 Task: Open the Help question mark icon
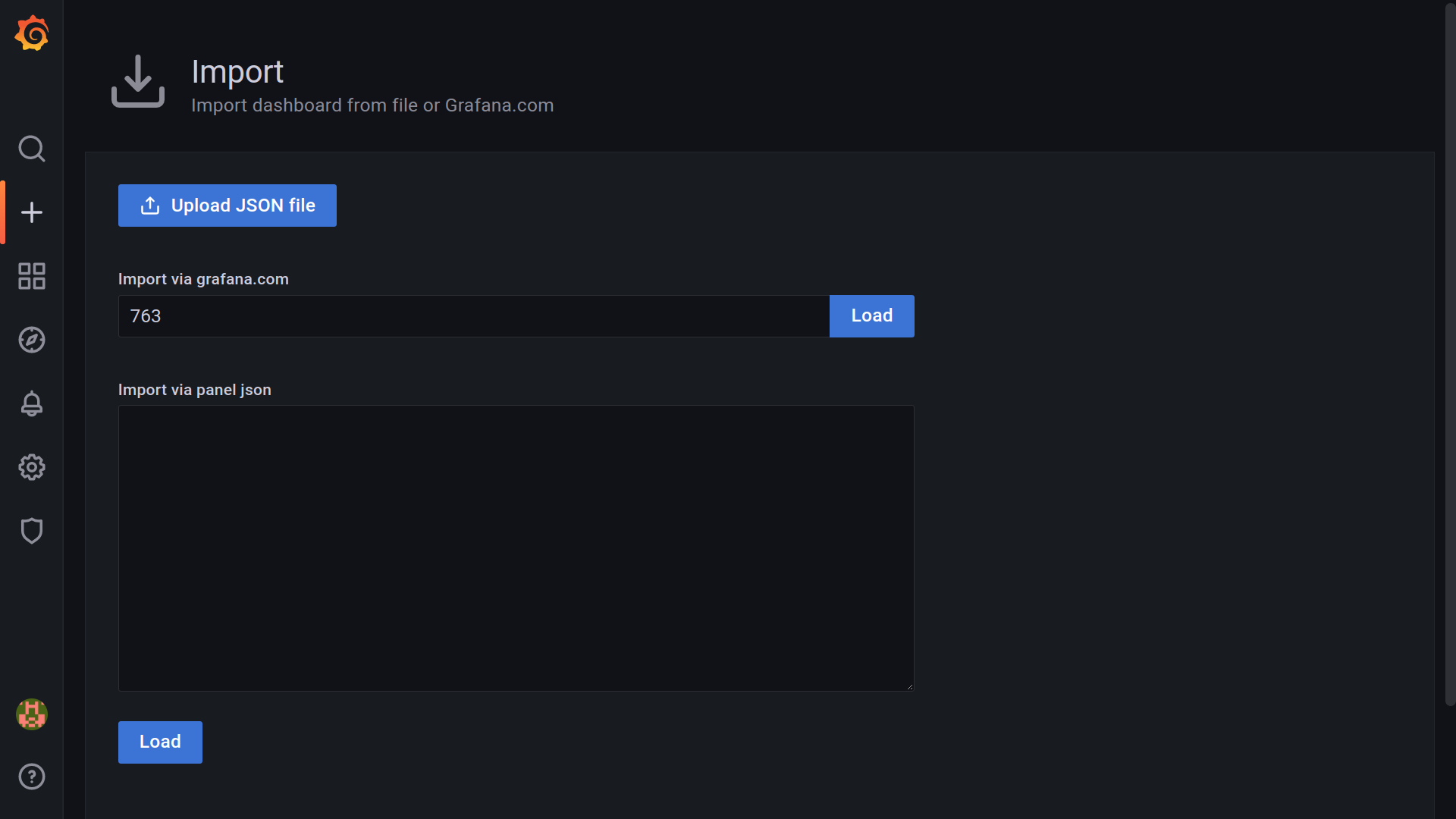(31, 777)
